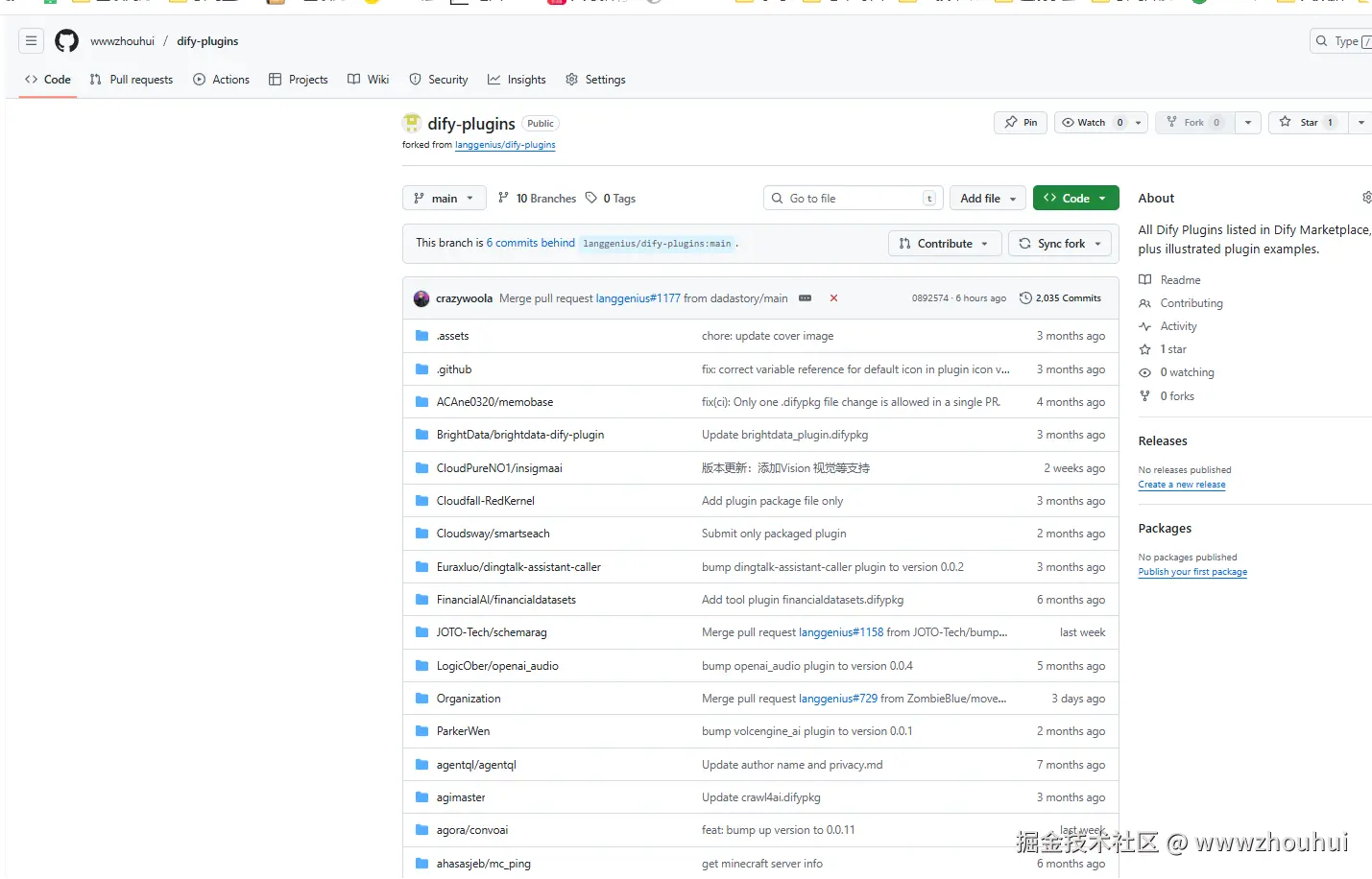Open the Security tab
The height and width of the screenshot is (879, 1372).
pos(439,80)
